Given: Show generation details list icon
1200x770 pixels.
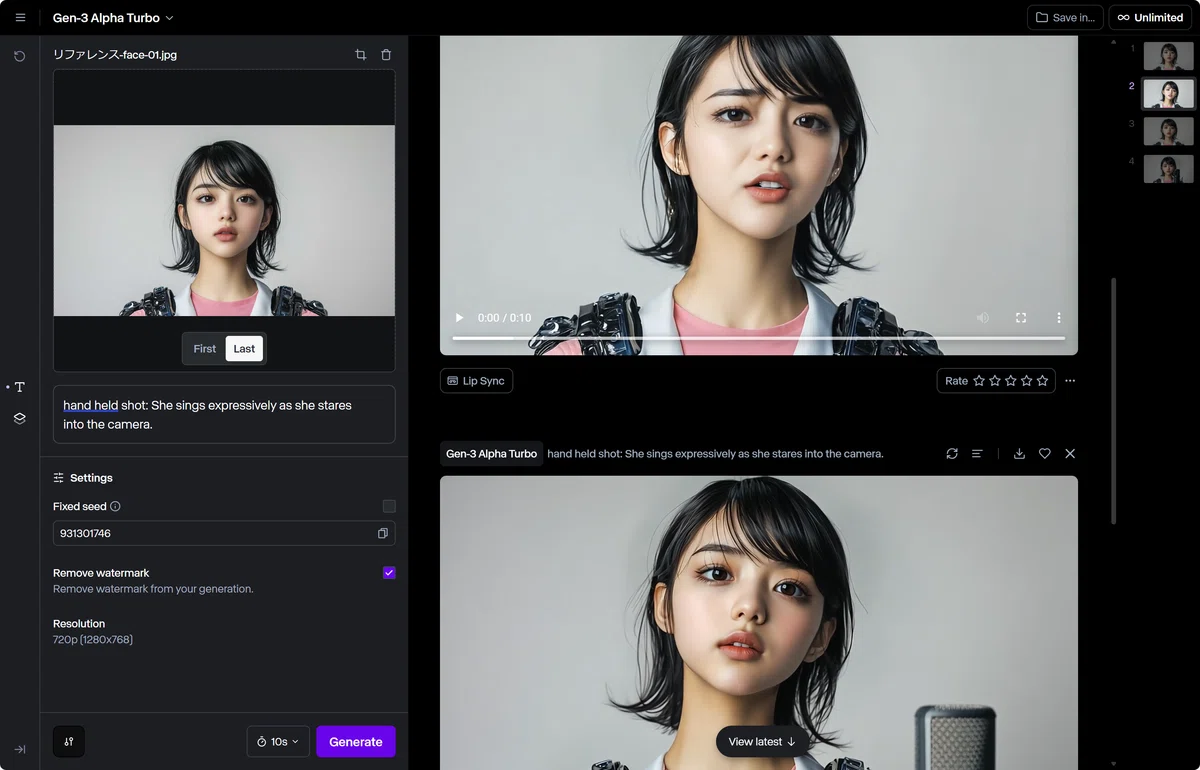Looking at the screenshot, I should 977,454.
